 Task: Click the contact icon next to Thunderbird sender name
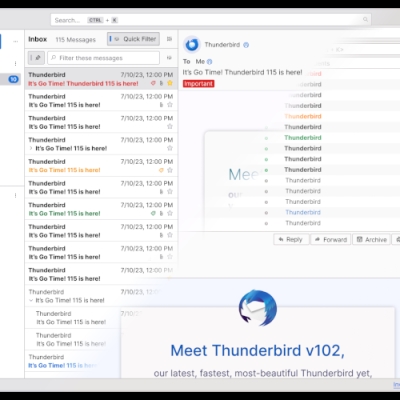[x=246, y=45]
